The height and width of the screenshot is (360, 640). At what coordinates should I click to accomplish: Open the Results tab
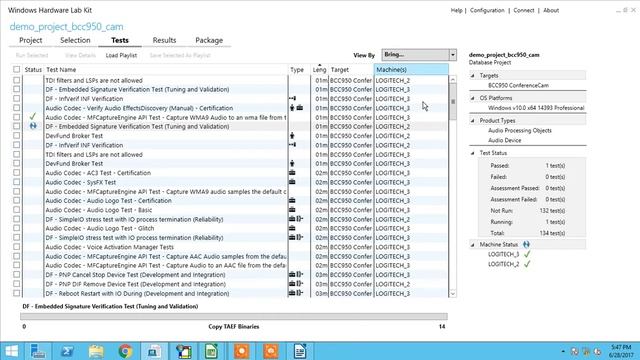pyautogui.click(x=164, y=40)
